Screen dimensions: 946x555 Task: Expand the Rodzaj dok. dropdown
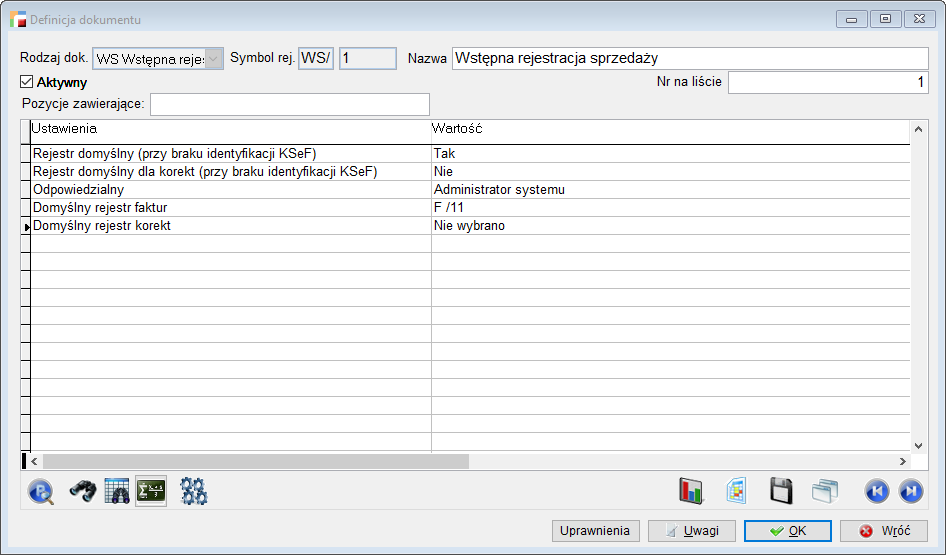(214, 59)
